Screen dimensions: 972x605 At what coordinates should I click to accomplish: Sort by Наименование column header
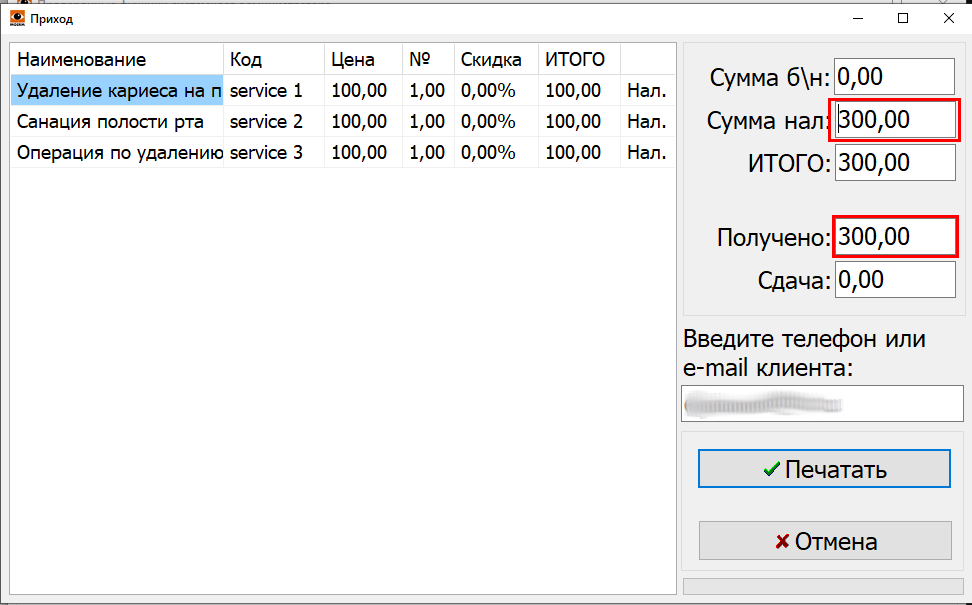[116, 60]
